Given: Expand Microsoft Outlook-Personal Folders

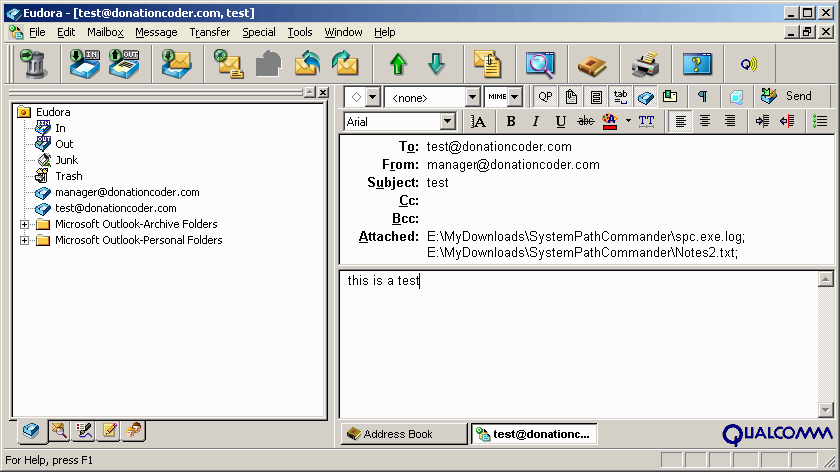Looking at the screenshot, I should (x=24, y=240).
